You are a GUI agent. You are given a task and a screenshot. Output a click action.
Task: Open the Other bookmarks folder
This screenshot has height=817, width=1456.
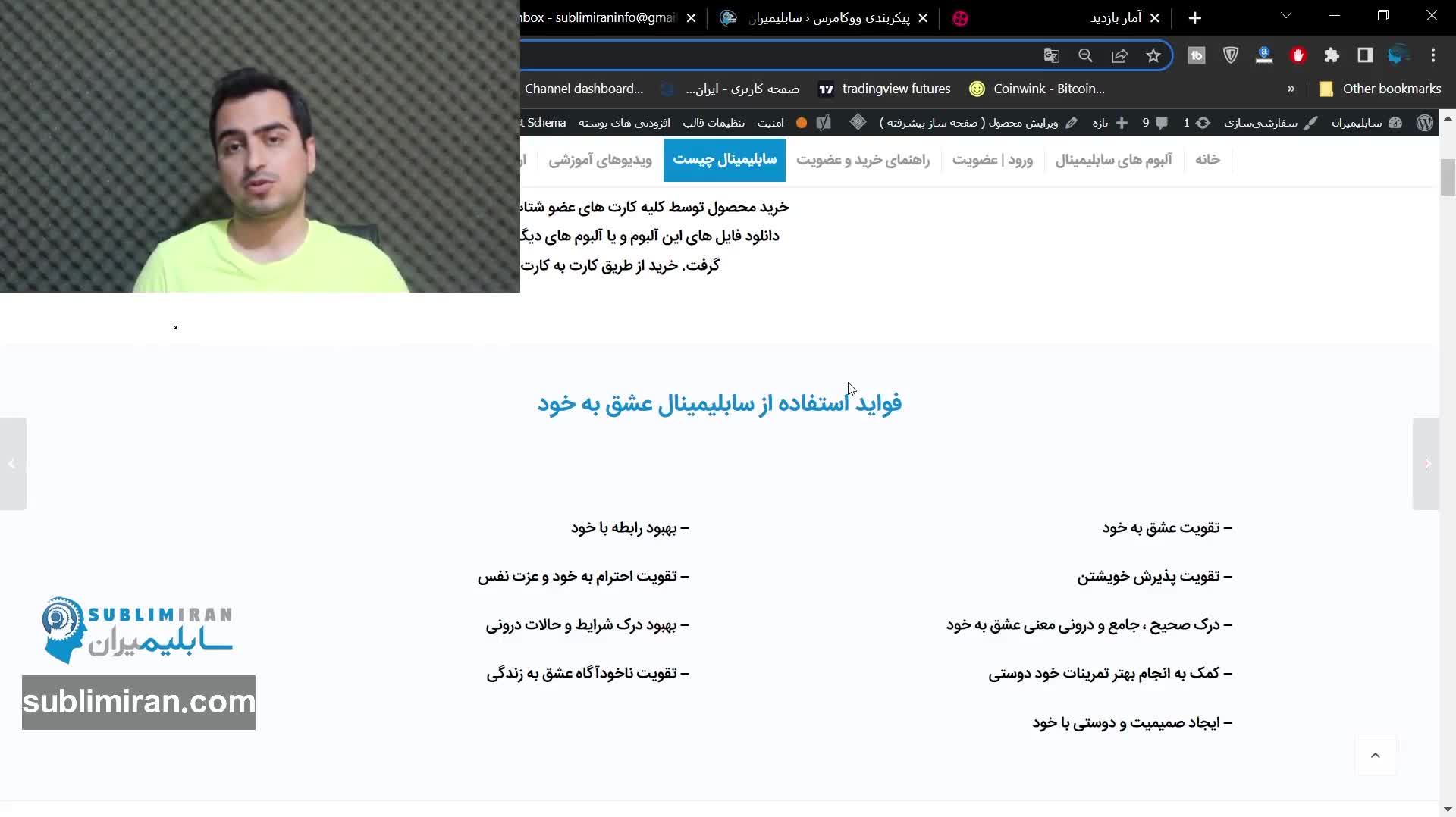point(1380,89)
